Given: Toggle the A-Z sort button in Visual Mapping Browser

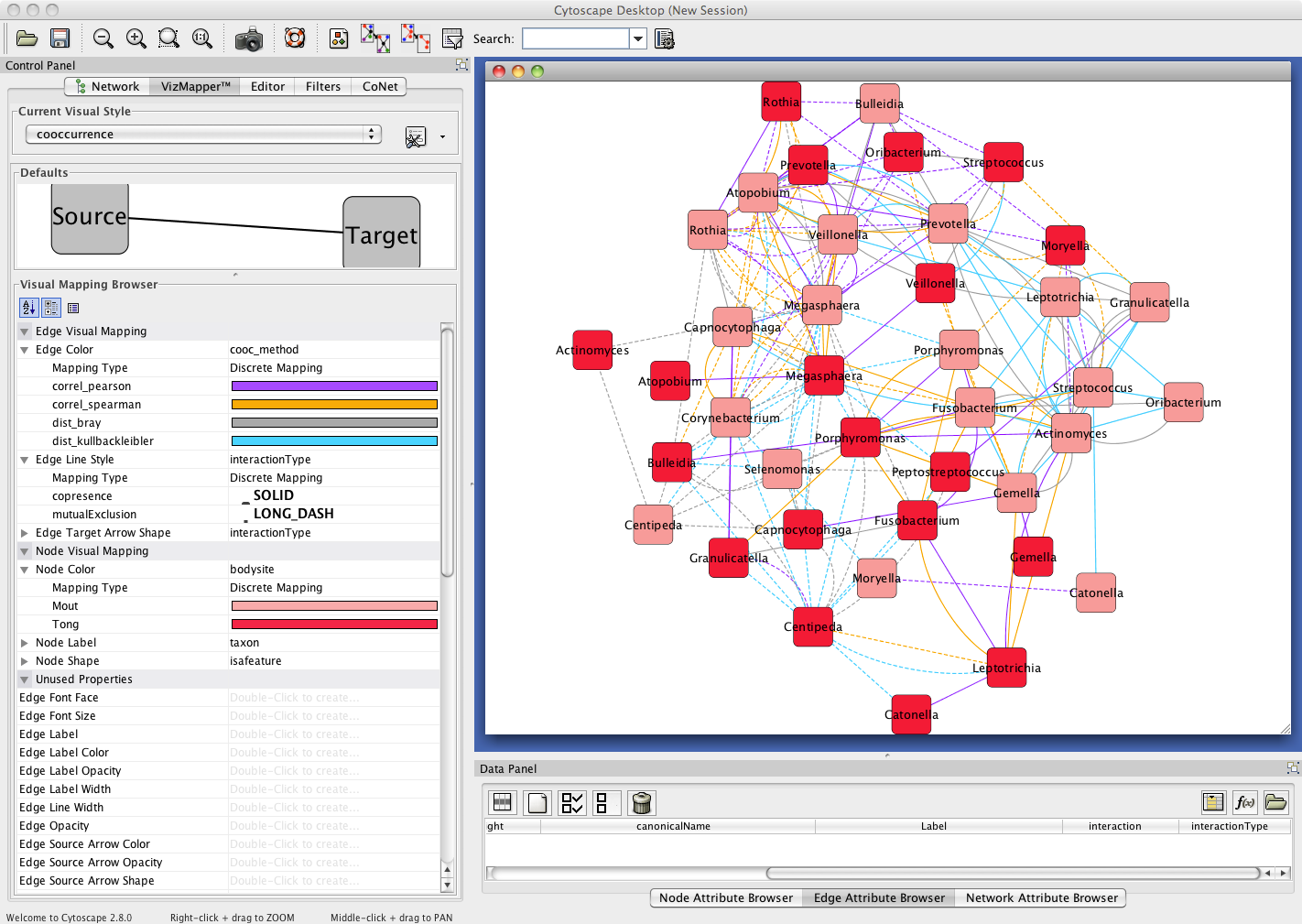Looking at the screenshot, I should [28, 308].
